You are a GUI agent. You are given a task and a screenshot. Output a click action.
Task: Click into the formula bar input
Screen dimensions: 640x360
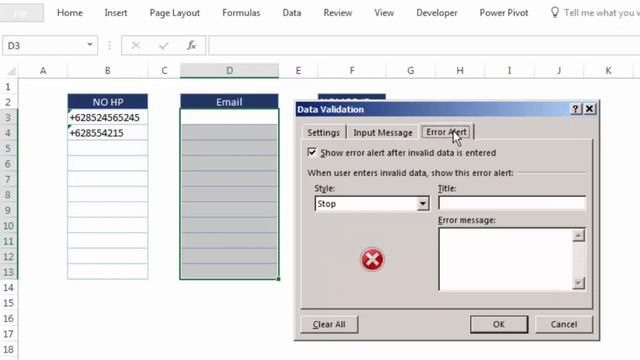(x=424, y=45)
